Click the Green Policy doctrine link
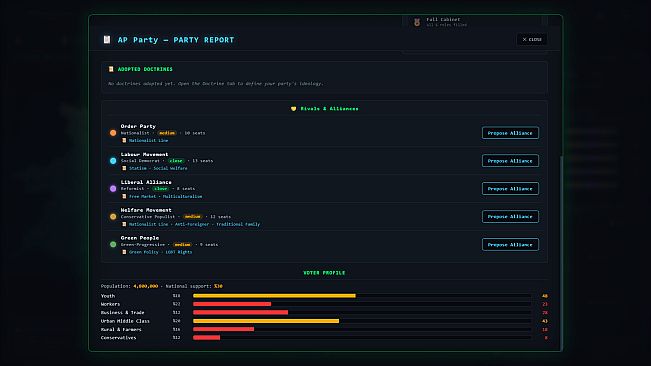 coord(144,252)
